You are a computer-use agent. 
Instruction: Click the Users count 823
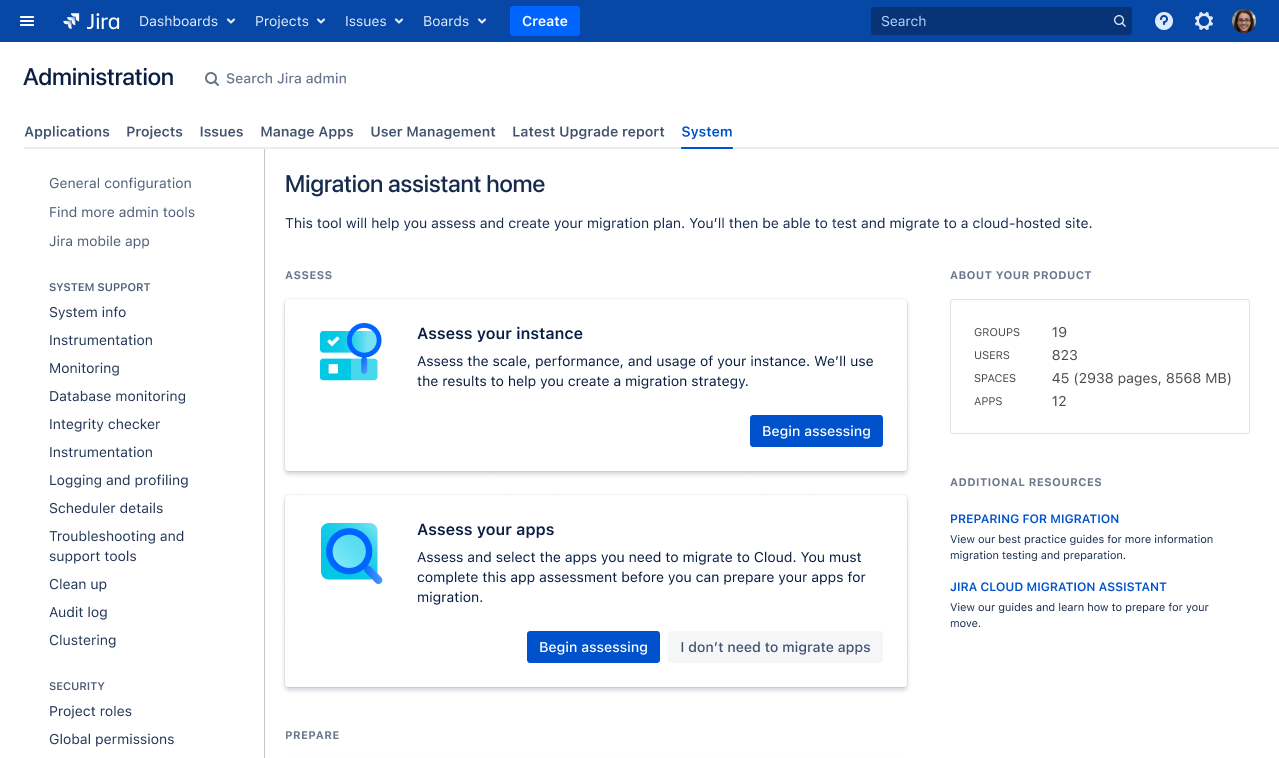[1065, 355]
